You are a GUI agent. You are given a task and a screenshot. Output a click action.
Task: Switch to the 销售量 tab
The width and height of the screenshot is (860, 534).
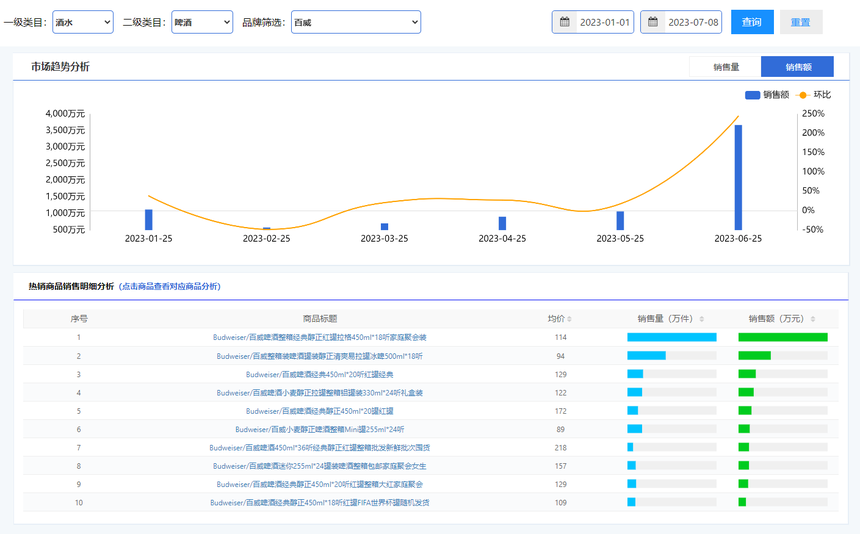(725, 67)
